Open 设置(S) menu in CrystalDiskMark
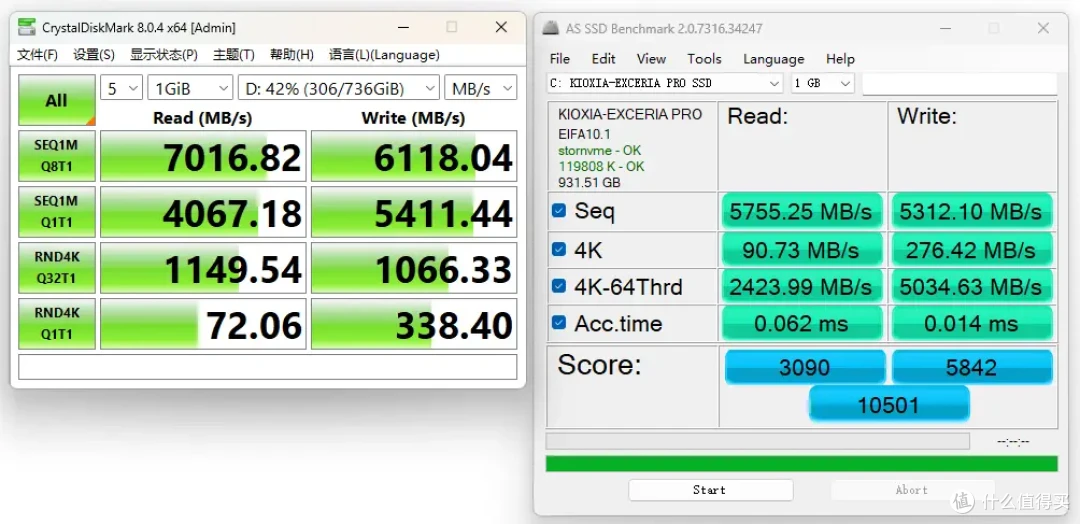The image size is (1080, 524). 94,54
